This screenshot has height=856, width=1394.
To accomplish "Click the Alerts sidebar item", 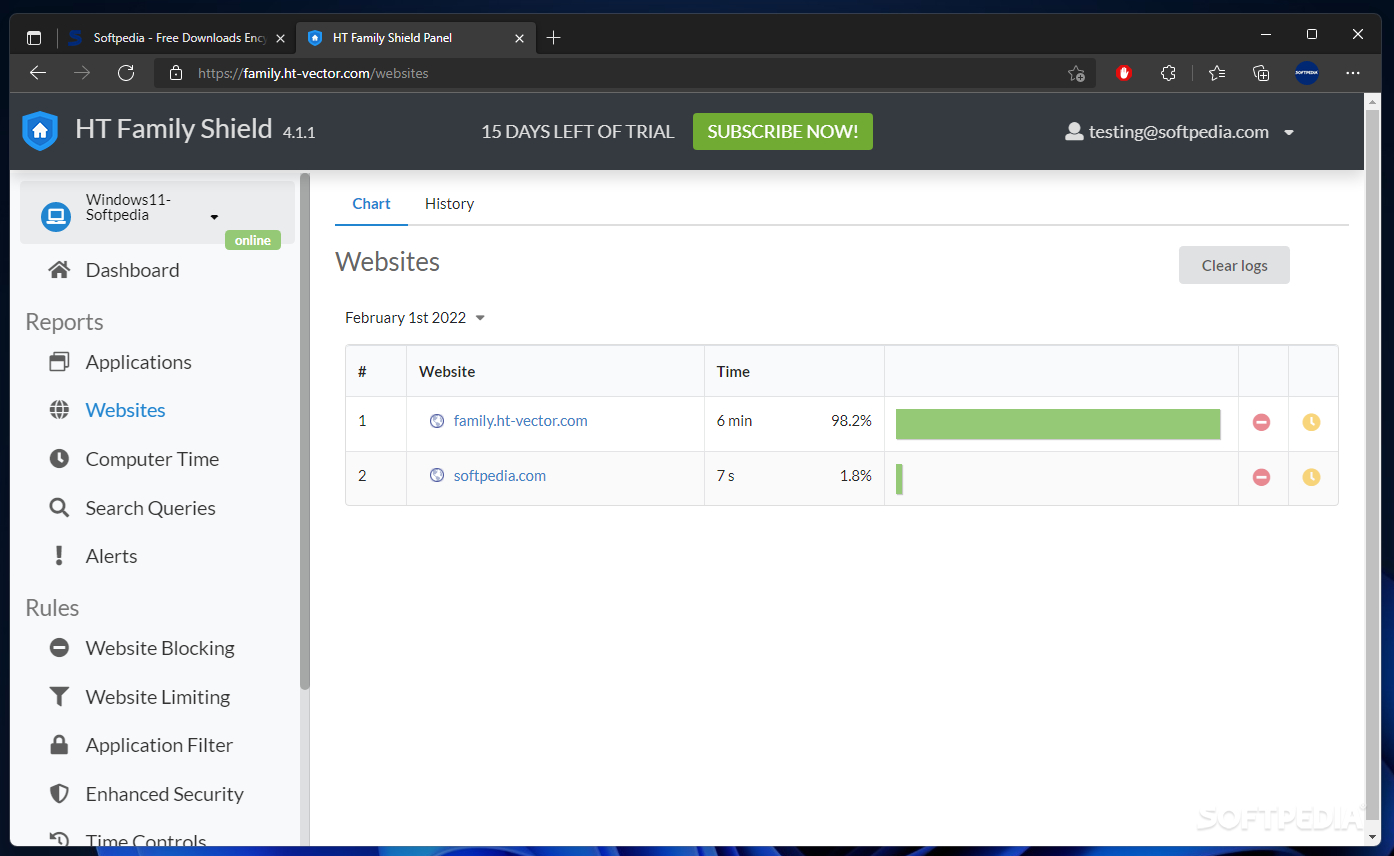I will pyautogui.click(x=111, y=556).
